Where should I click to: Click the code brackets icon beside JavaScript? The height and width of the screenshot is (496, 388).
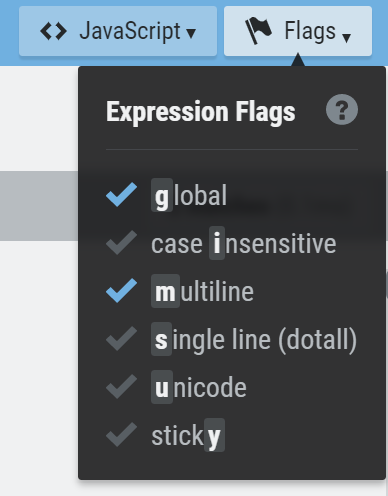click(x=53, y=31)
